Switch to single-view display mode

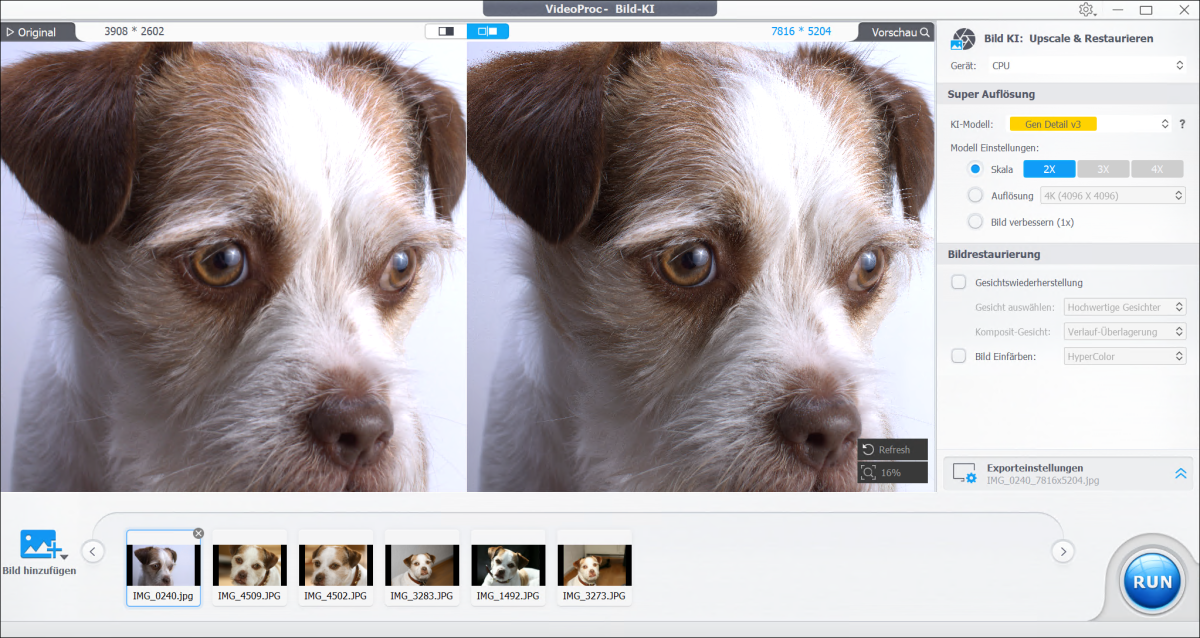444,31
